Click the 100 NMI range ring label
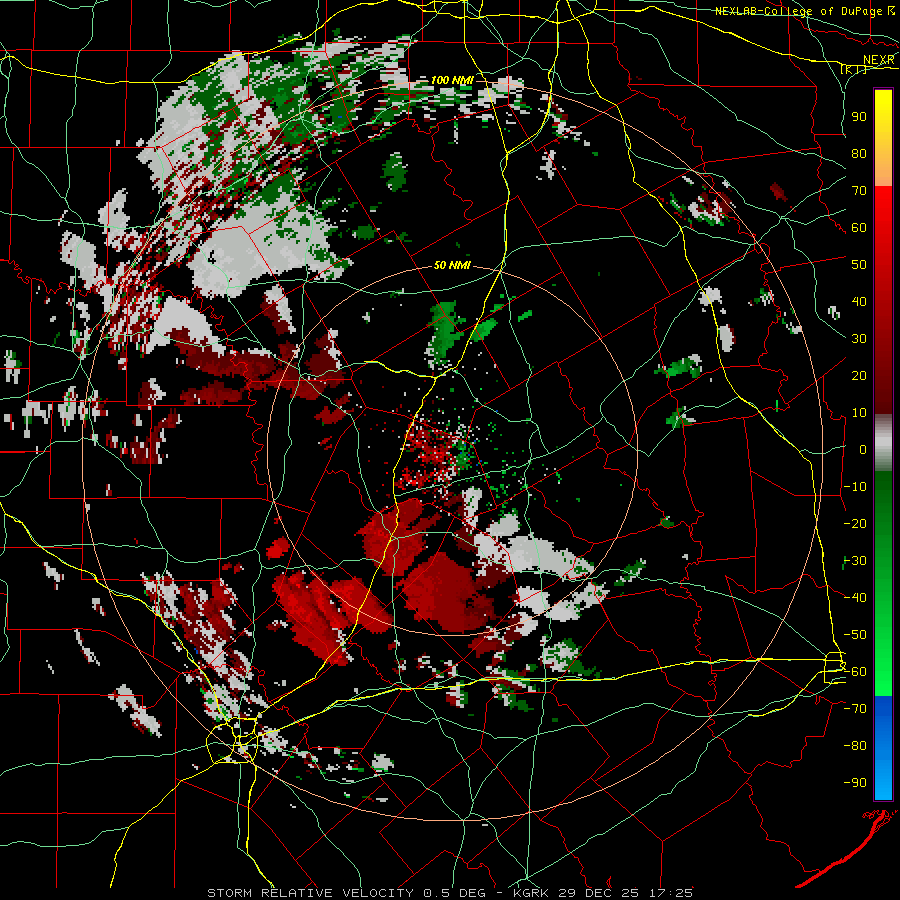The image size is (900, 900). (x=452, y=80)
